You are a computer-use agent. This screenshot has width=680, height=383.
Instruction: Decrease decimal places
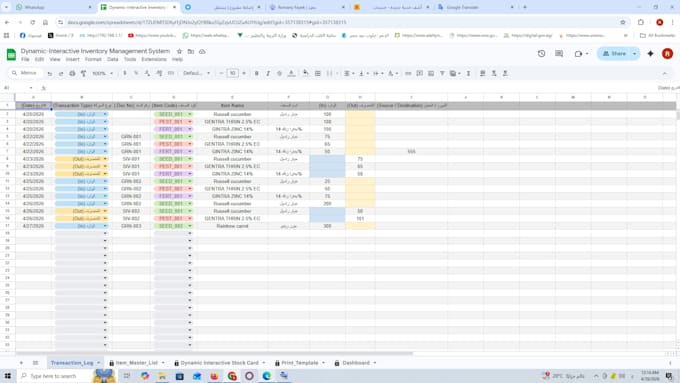coord(147,73)
